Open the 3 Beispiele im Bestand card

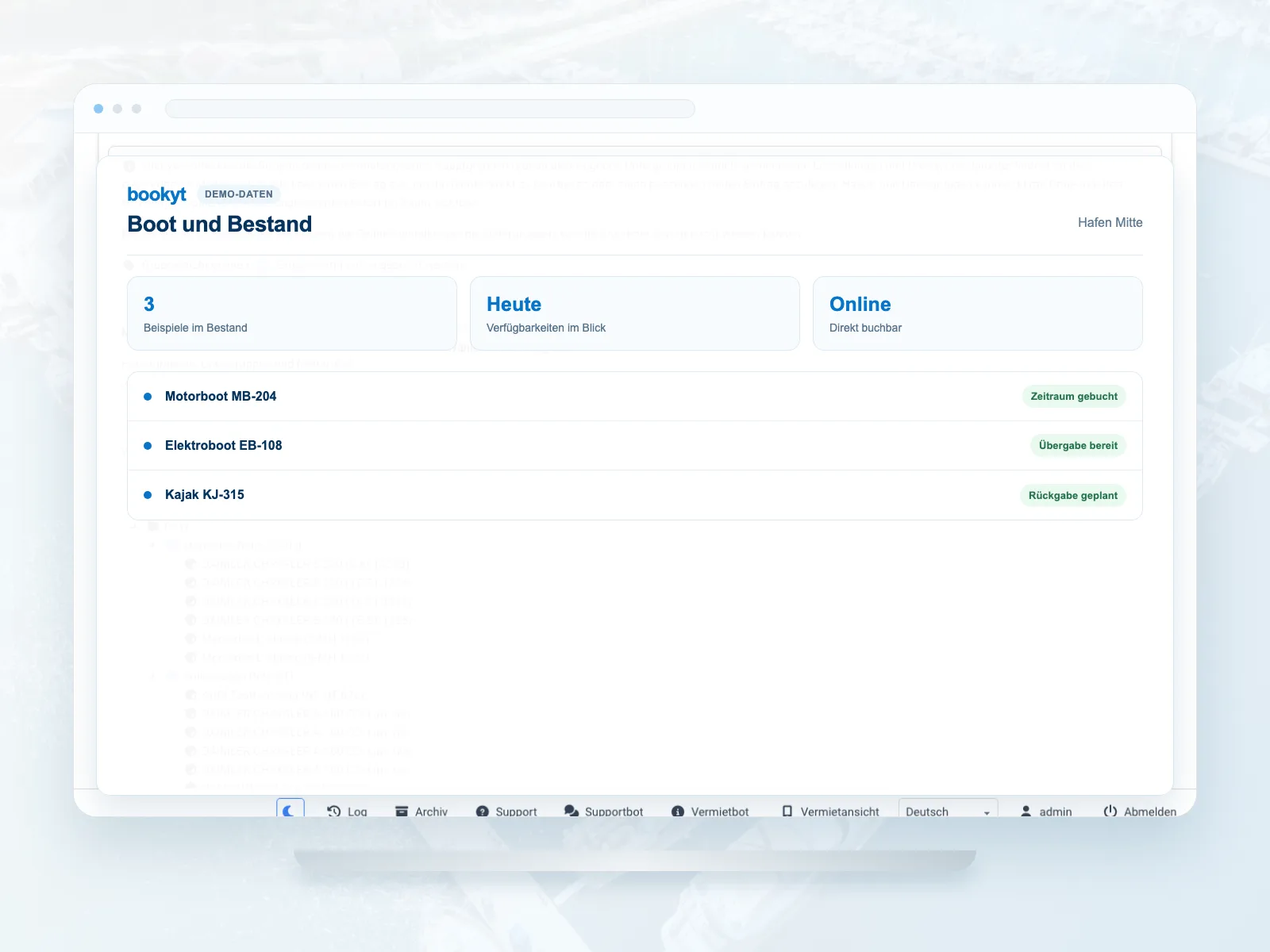[292, 313]
